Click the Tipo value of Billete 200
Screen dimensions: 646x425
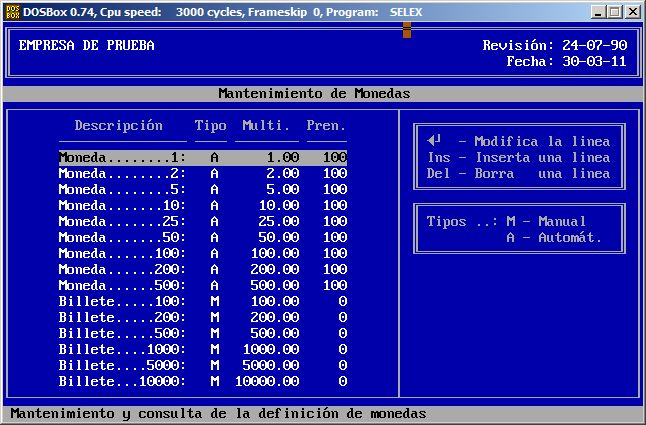[214, 318]
